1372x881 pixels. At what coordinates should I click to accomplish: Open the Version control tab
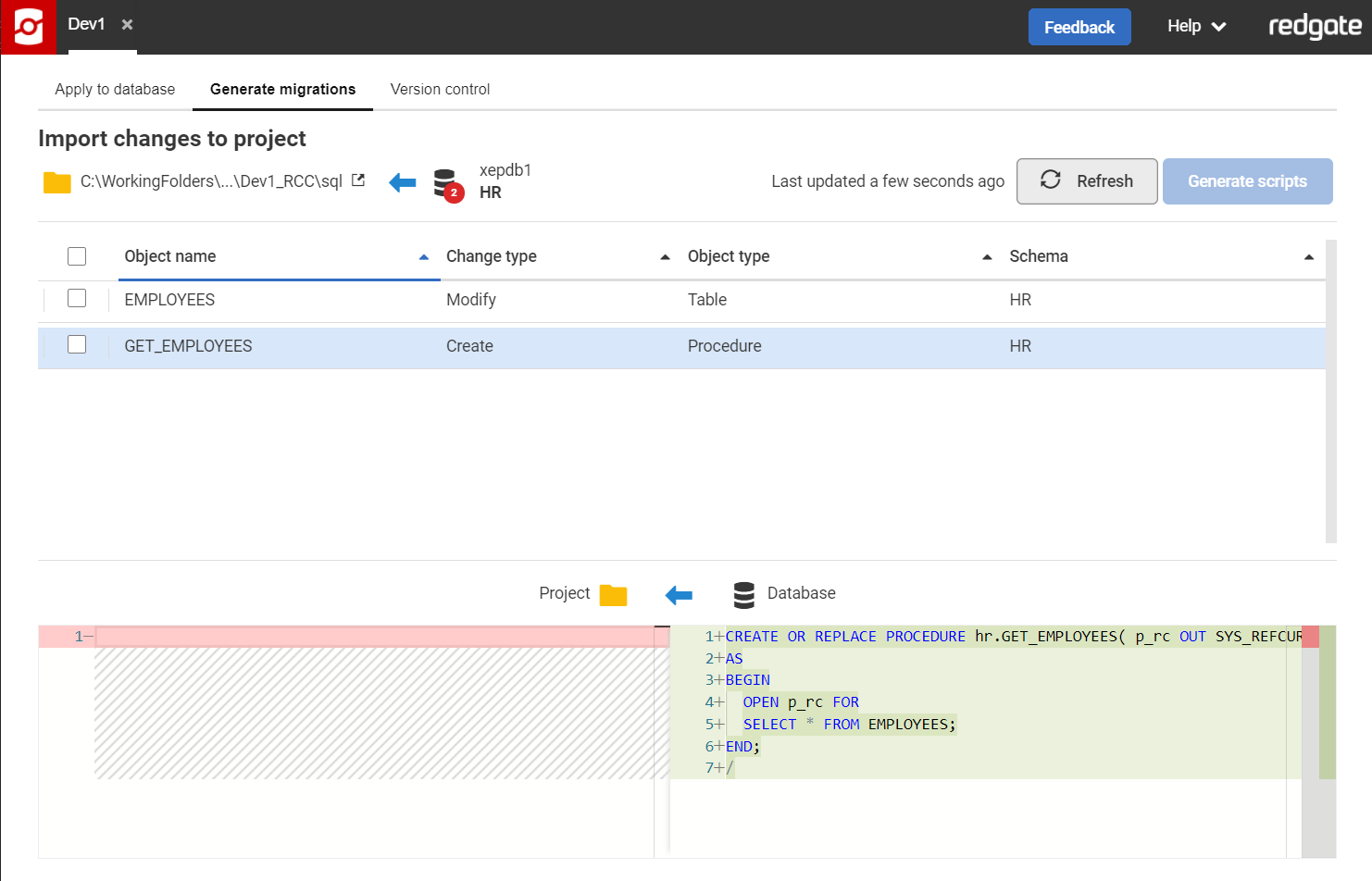point(440,90)
